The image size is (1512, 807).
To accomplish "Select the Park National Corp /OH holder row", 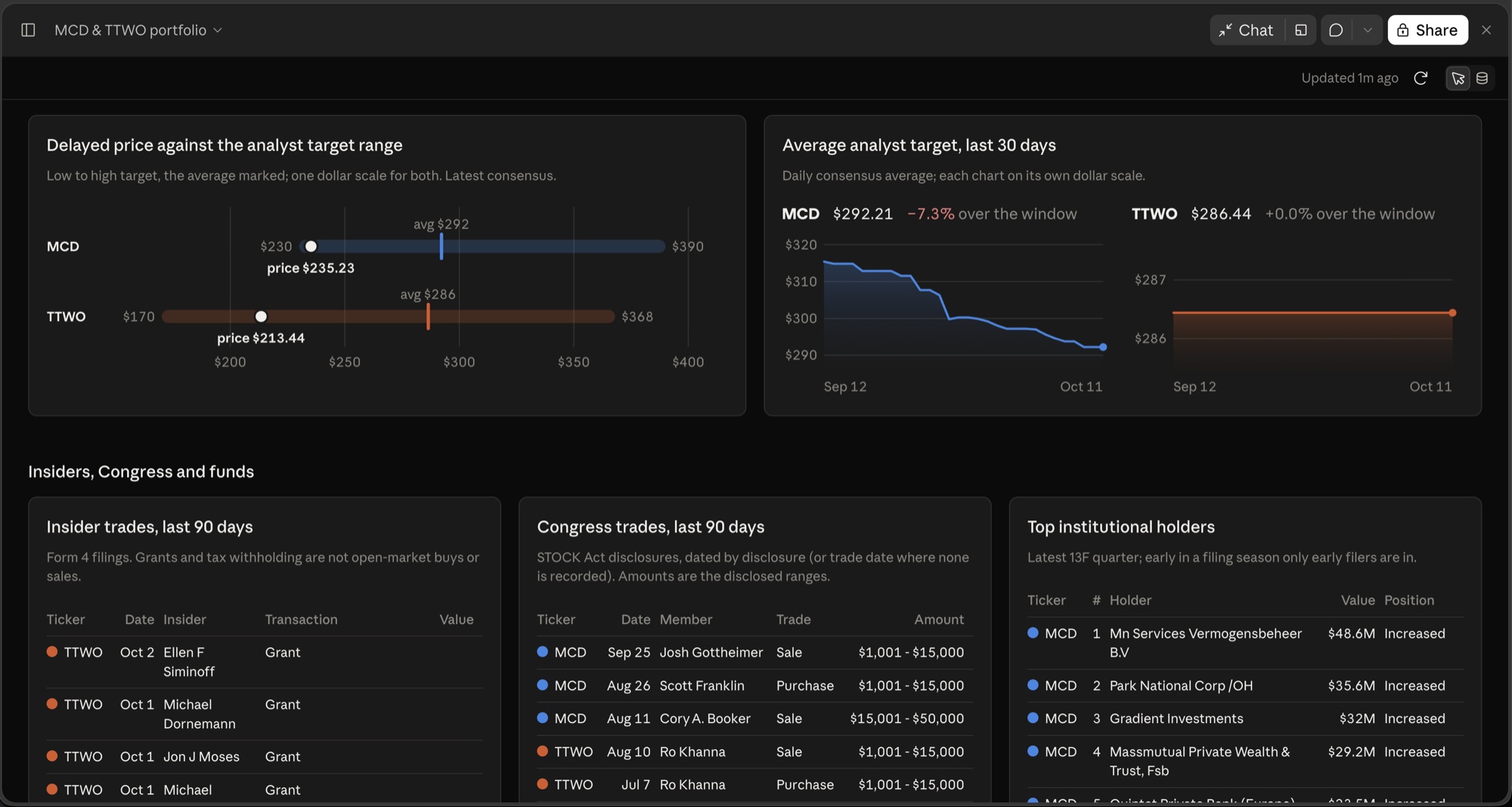I will tap(1245, 686).
